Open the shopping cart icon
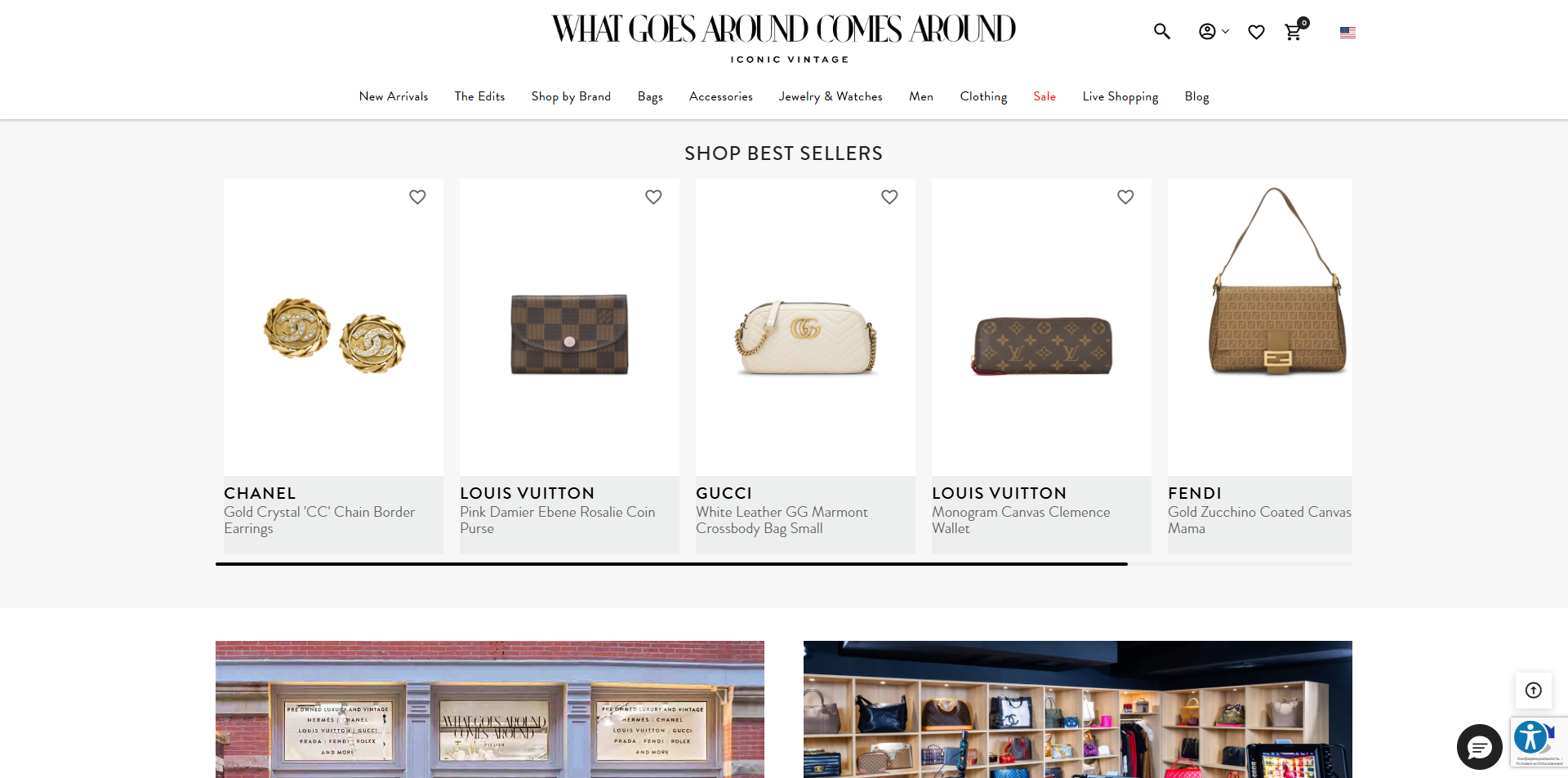 (x=1294, y=32)
